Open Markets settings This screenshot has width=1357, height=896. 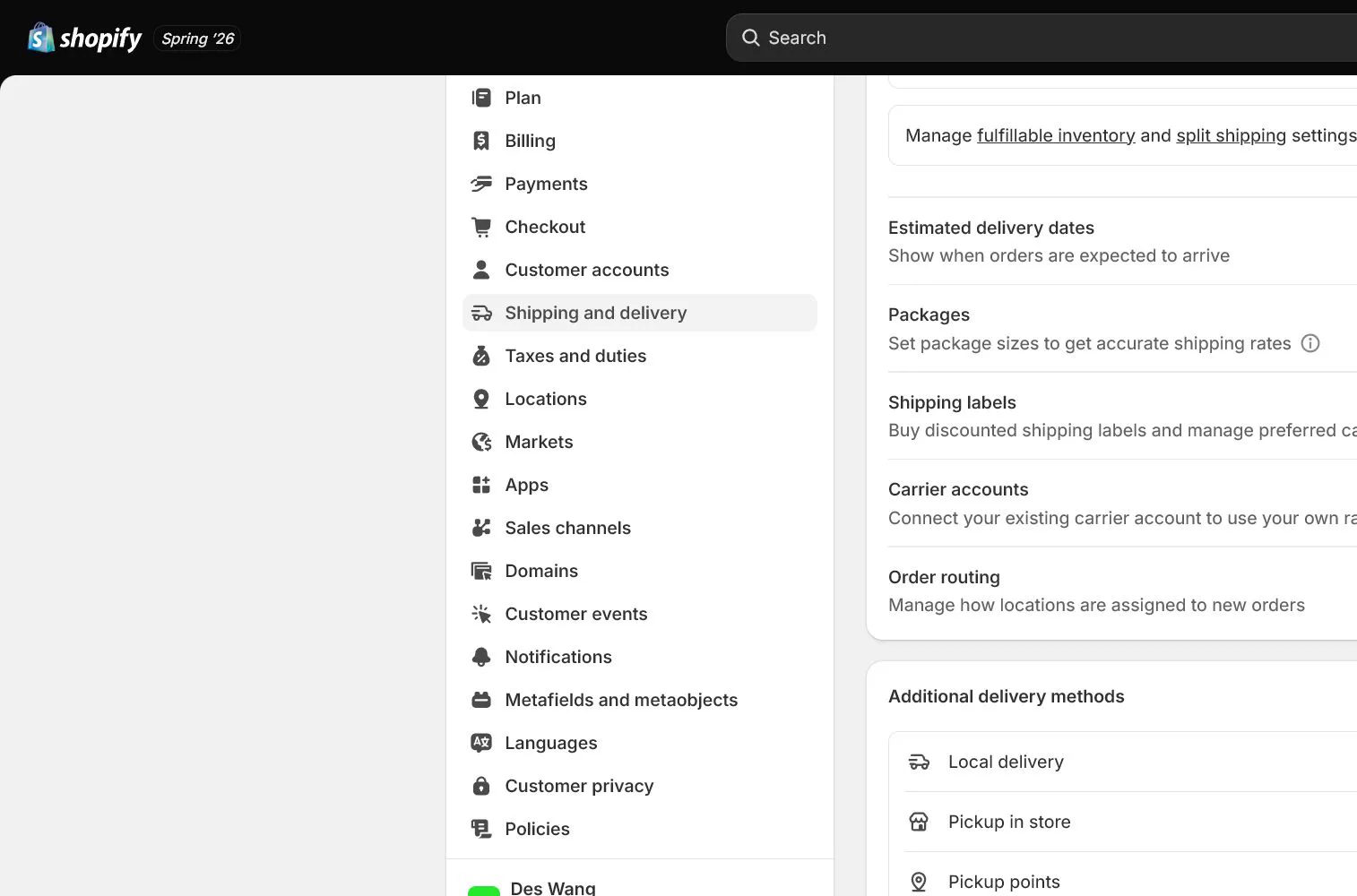[640, 442]
